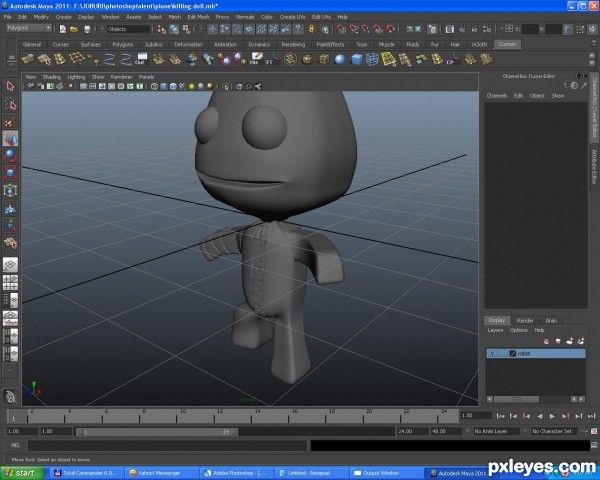Create new layer and assign selected objects
Viewport: 600px width, 480px height.
pos(581,341)
